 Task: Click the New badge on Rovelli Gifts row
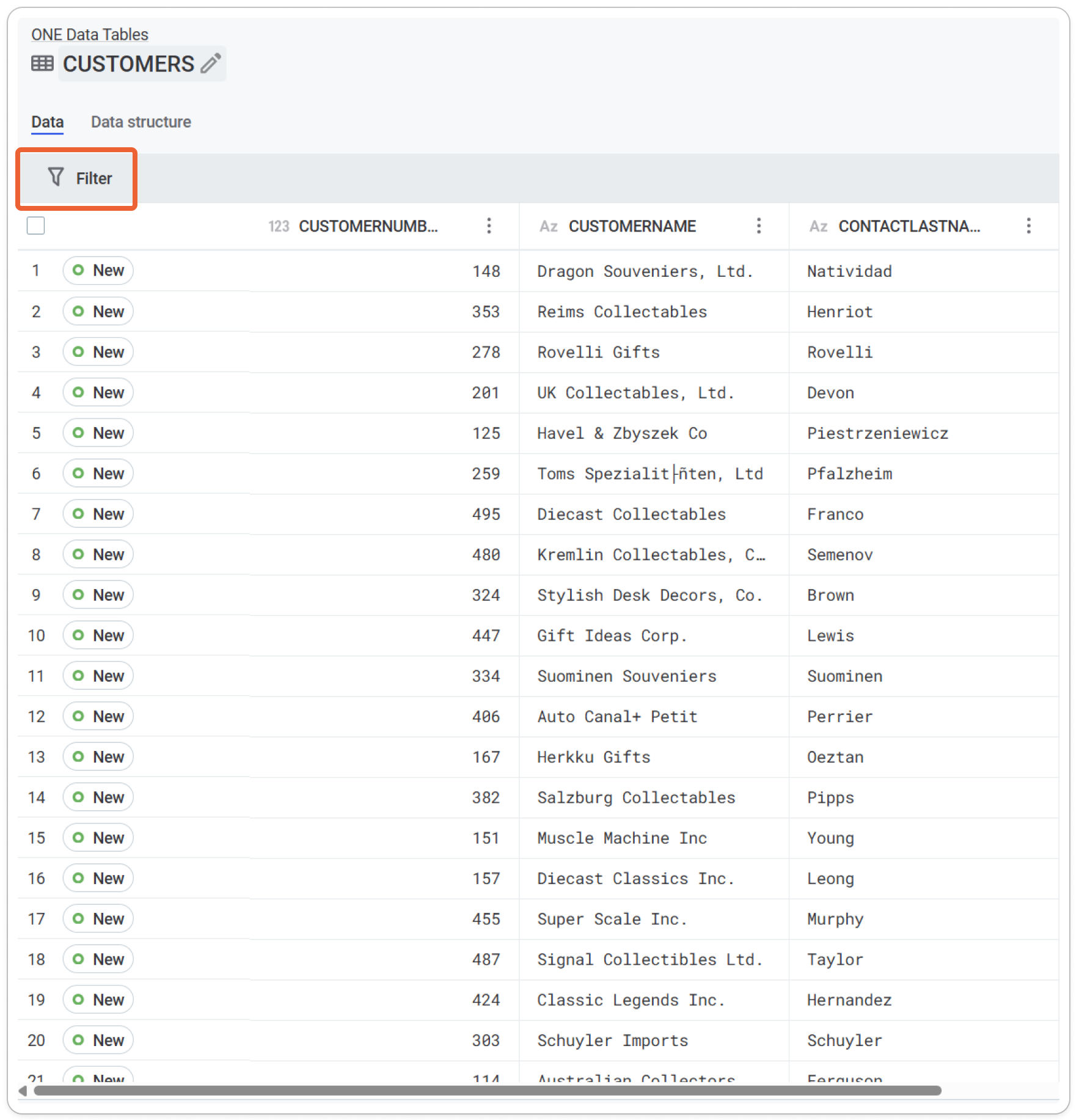pos(98,351)
